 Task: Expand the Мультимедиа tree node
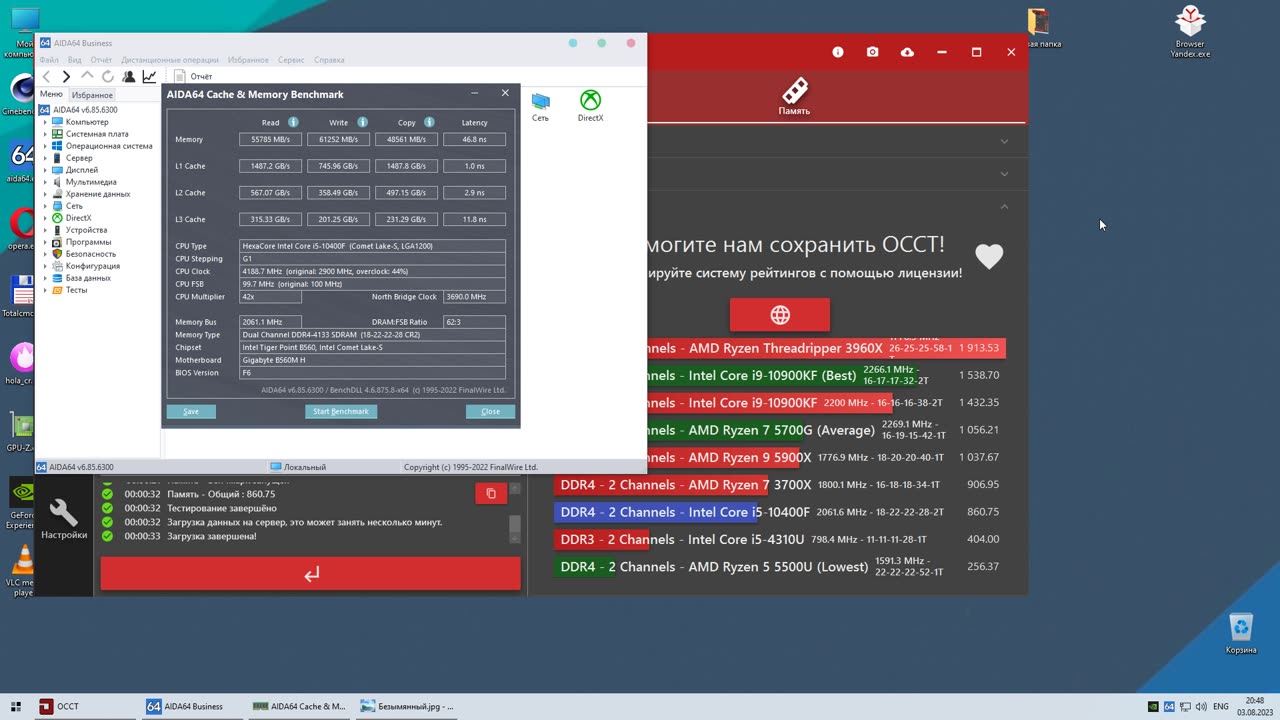point(45,182)
